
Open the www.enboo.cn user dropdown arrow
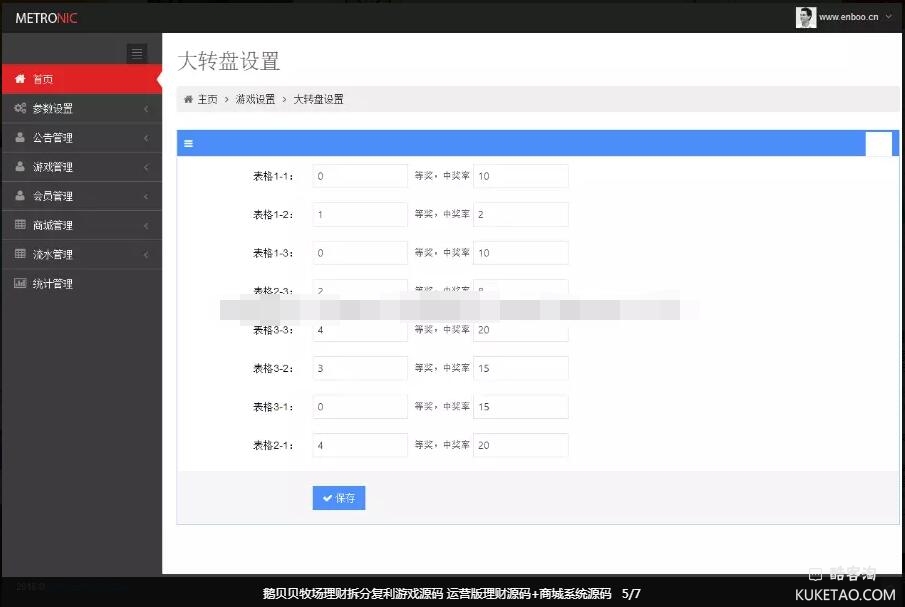pyautogui.click(x=889, y=17)
